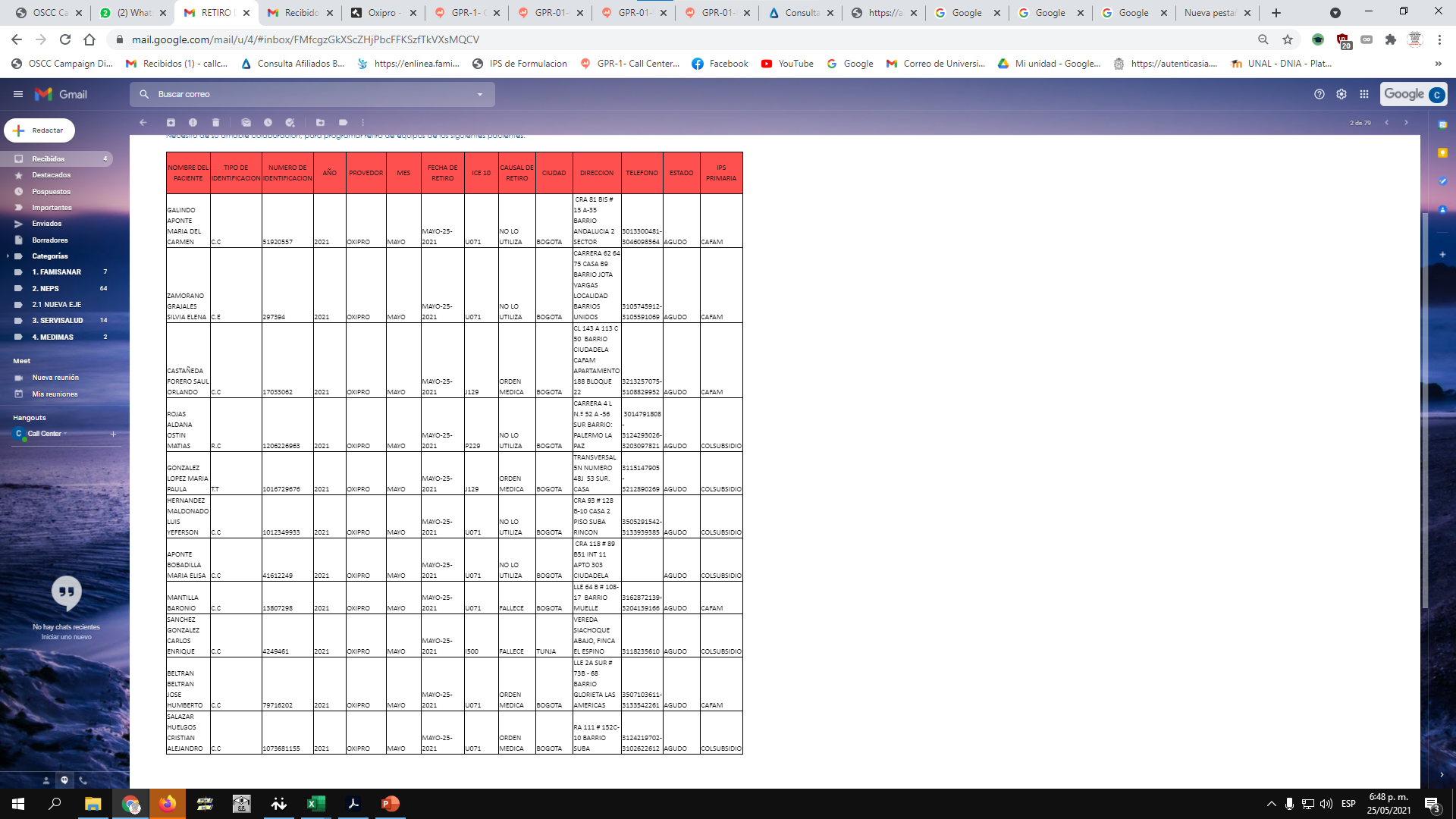
Task: Toggle the Gmail main menu hamburger
Action: 18,94
